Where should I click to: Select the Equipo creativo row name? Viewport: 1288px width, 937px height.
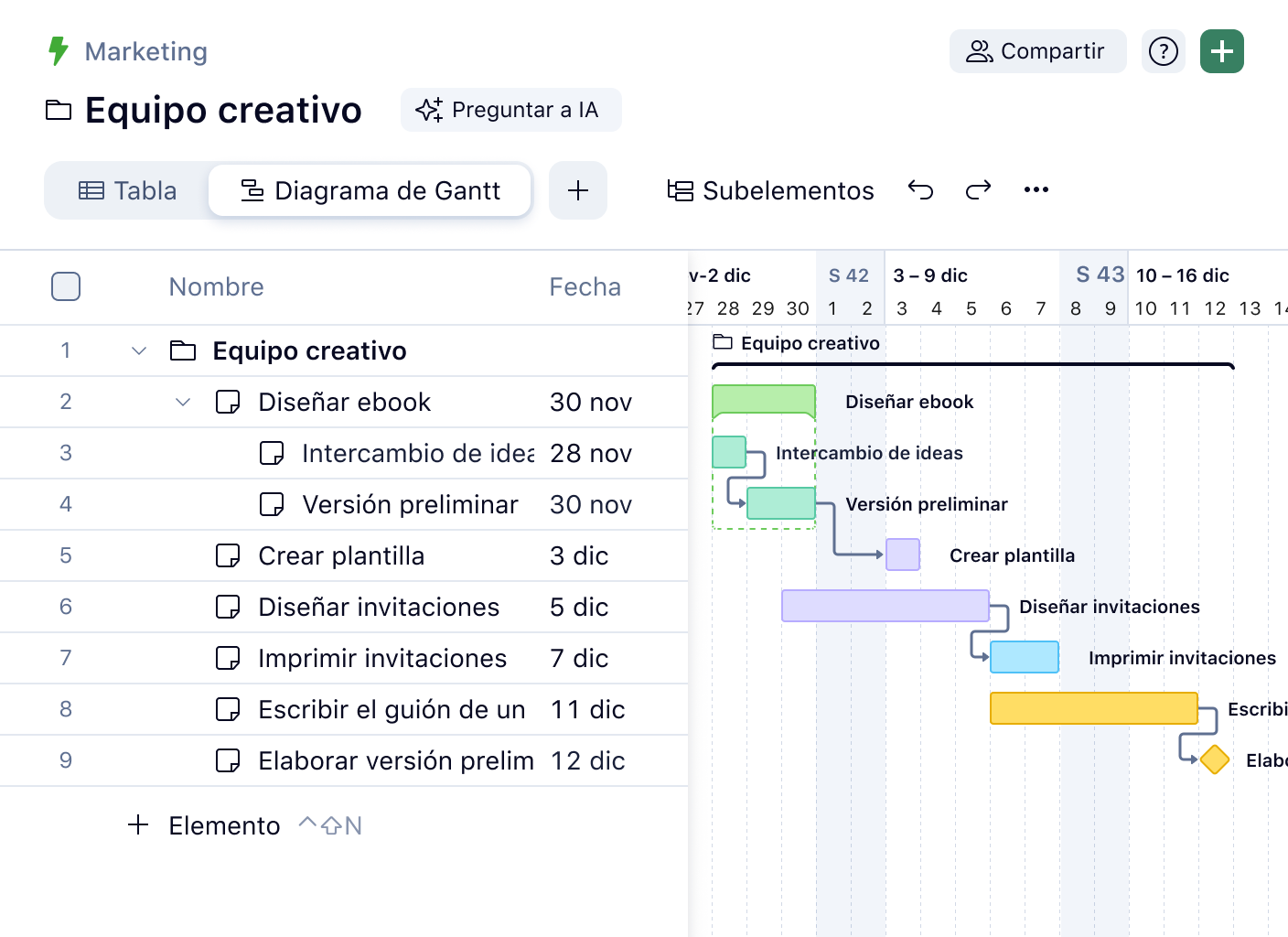[310, 350]
